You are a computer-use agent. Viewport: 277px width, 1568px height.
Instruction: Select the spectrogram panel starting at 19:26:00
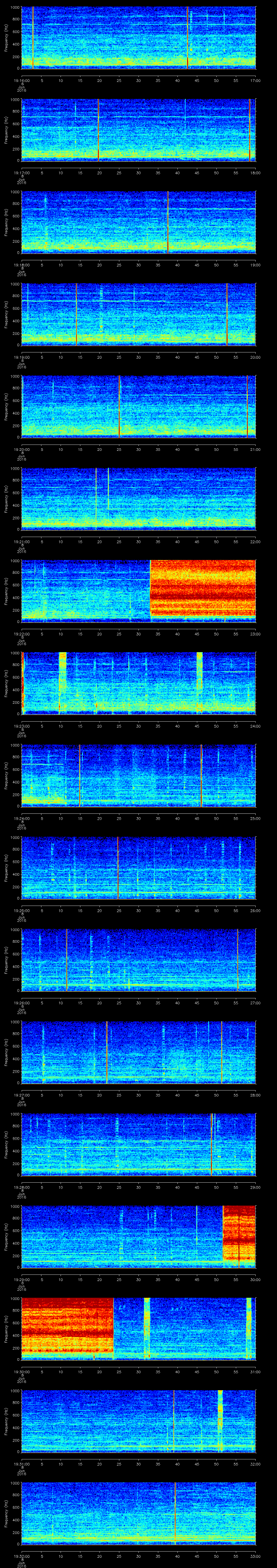tap(139, 960)
